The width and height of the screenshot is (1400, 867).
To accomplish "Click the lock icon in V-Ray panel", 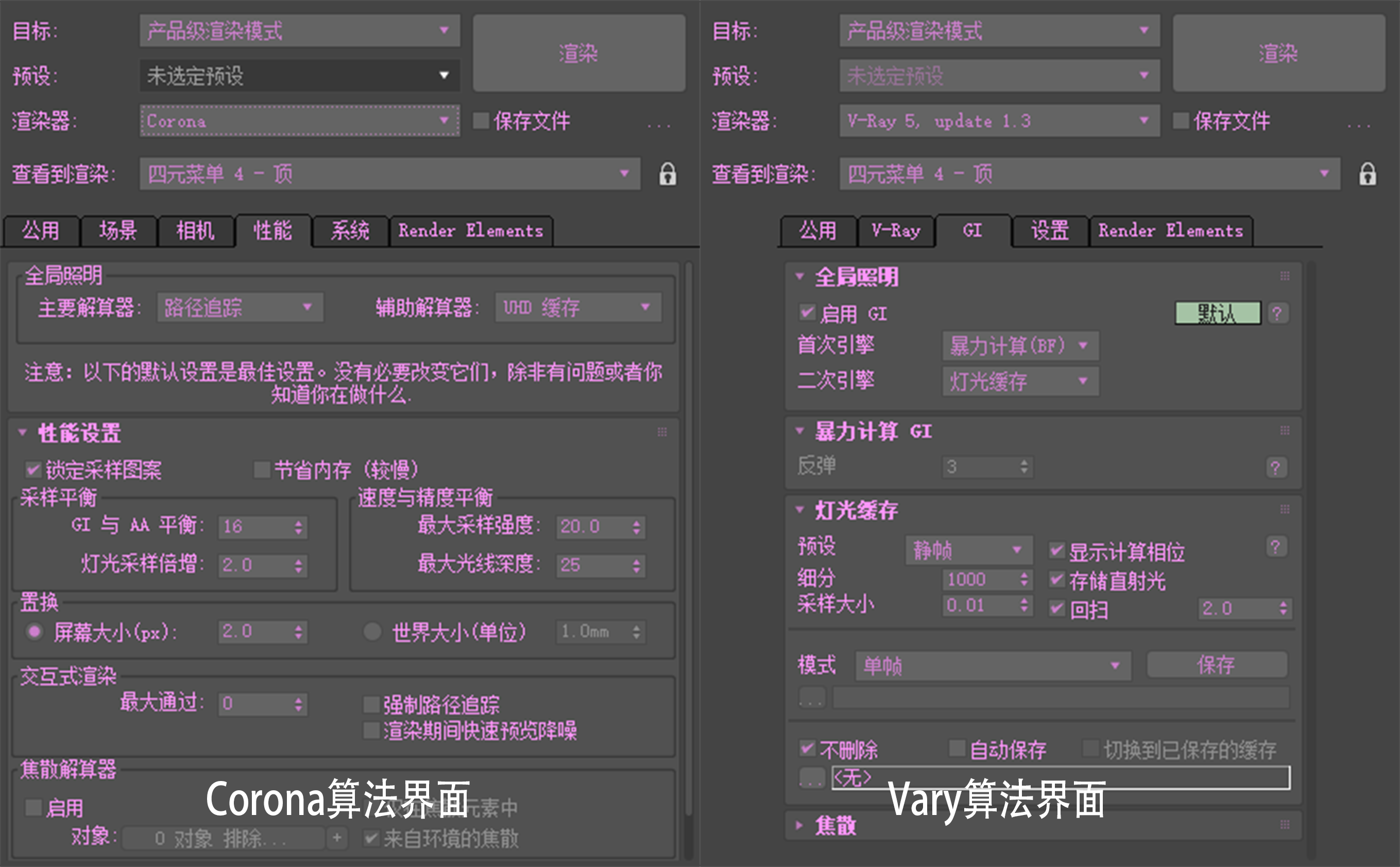I will [1368, 174].
